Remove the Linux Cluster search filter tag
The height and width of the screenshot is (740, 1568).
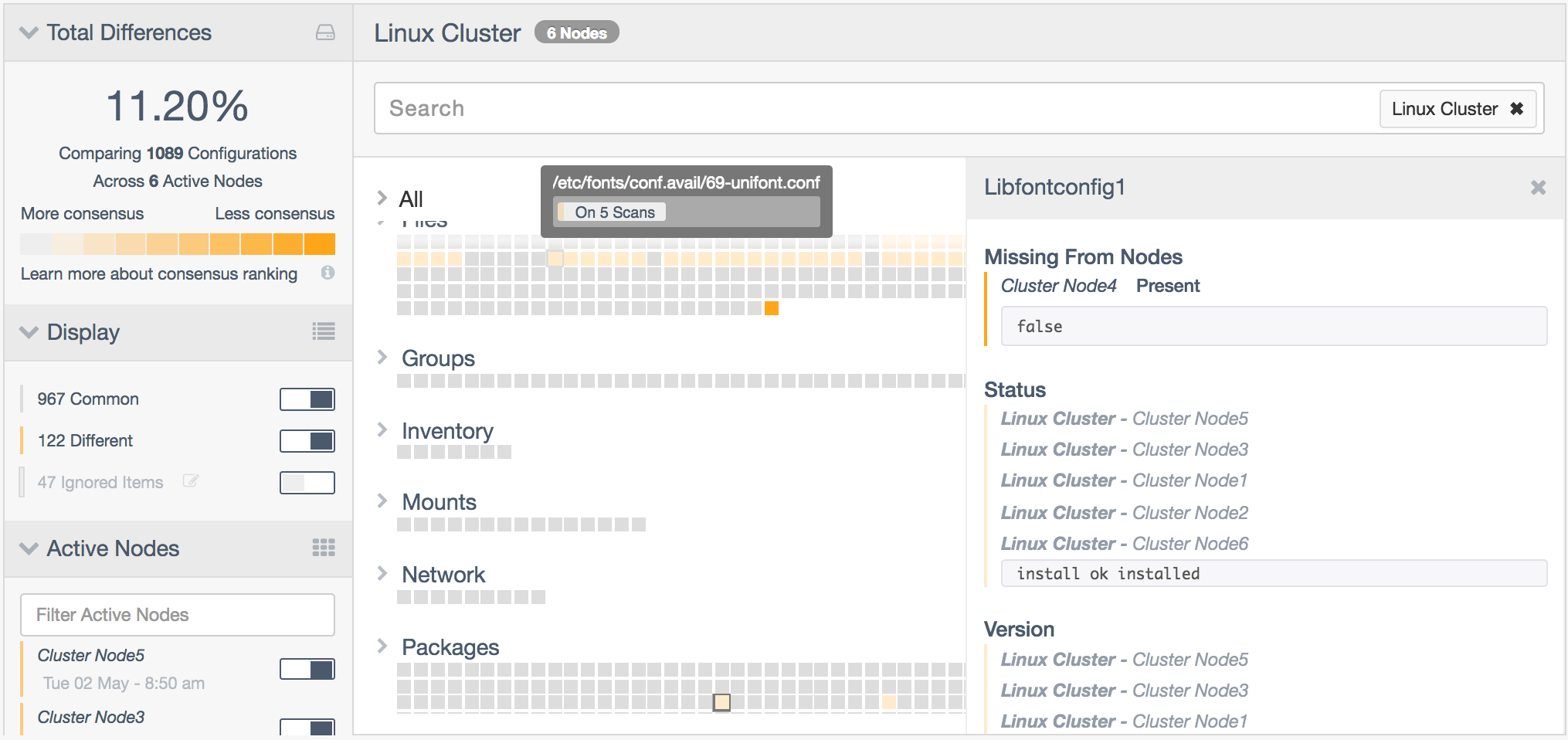(1517, 108)
